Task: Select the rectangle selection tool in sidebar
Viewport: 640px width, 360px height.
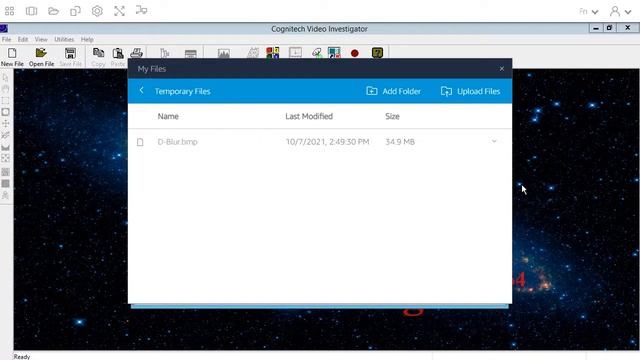Action: 5,100
